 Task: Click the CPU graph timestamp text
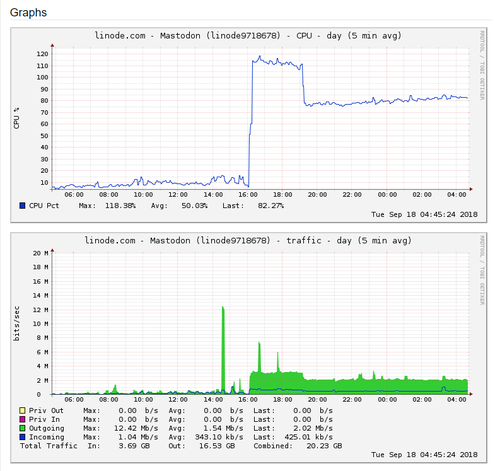pyautogui.click(x=424, y=214)
